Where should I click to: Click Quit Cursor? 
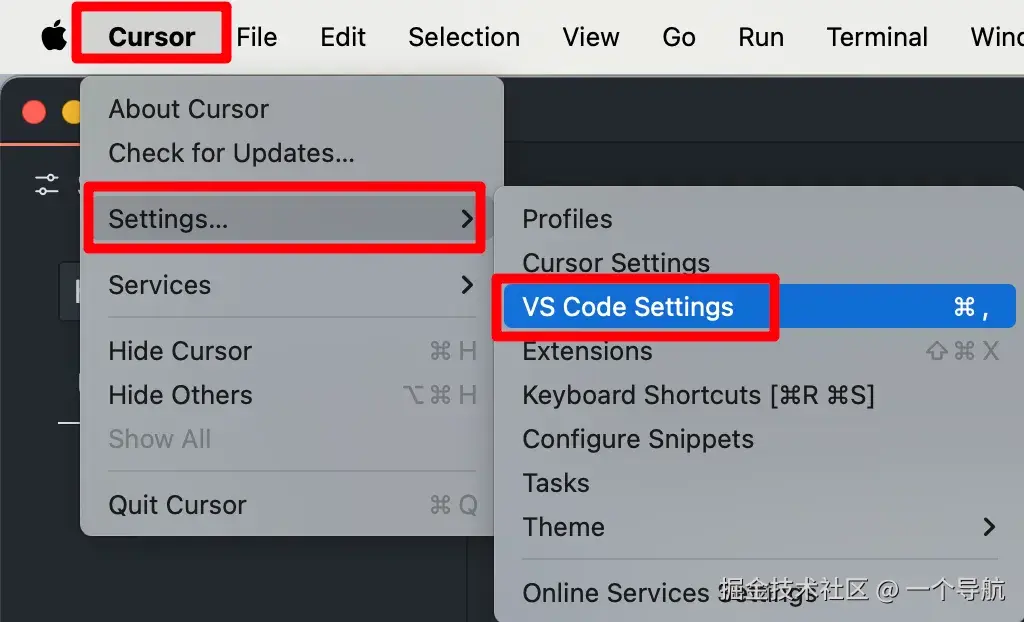(177, 505)
